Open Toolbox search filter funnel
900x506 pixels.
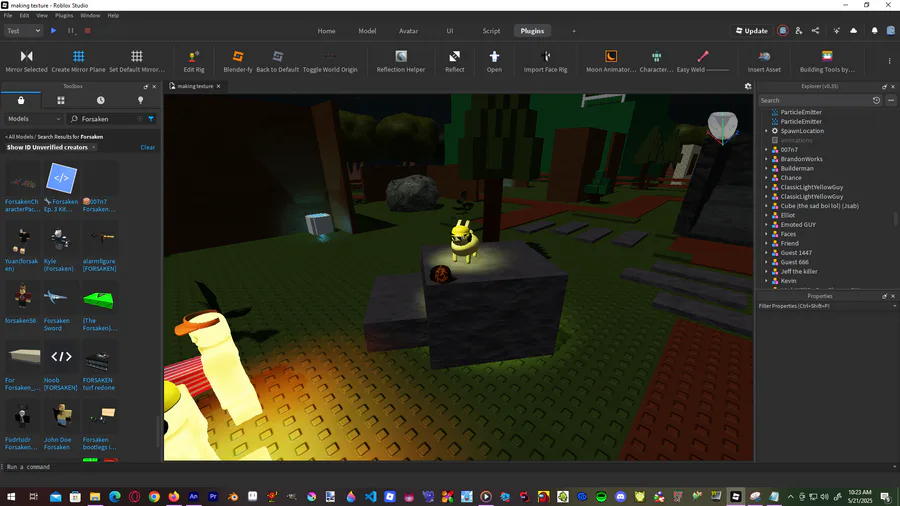(151, 119)
